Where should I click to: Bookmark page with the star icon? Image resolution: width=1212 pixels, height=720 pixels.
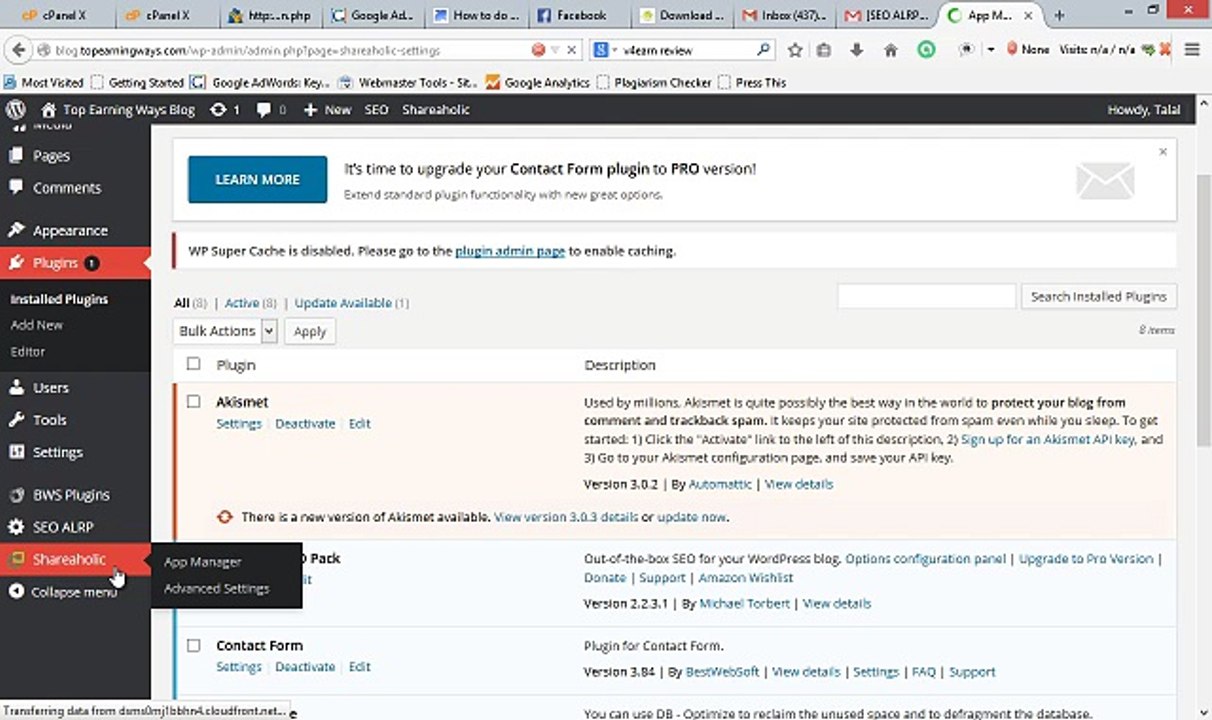795,49
